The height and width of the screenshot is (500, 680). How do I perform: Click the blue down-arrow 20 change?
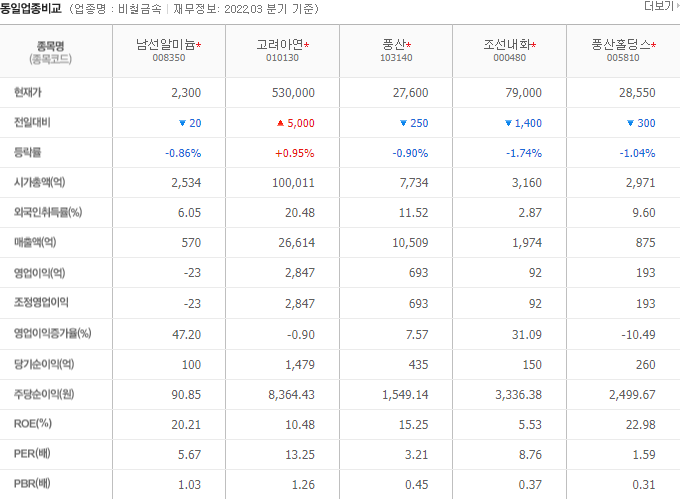(x=190, y=123)
